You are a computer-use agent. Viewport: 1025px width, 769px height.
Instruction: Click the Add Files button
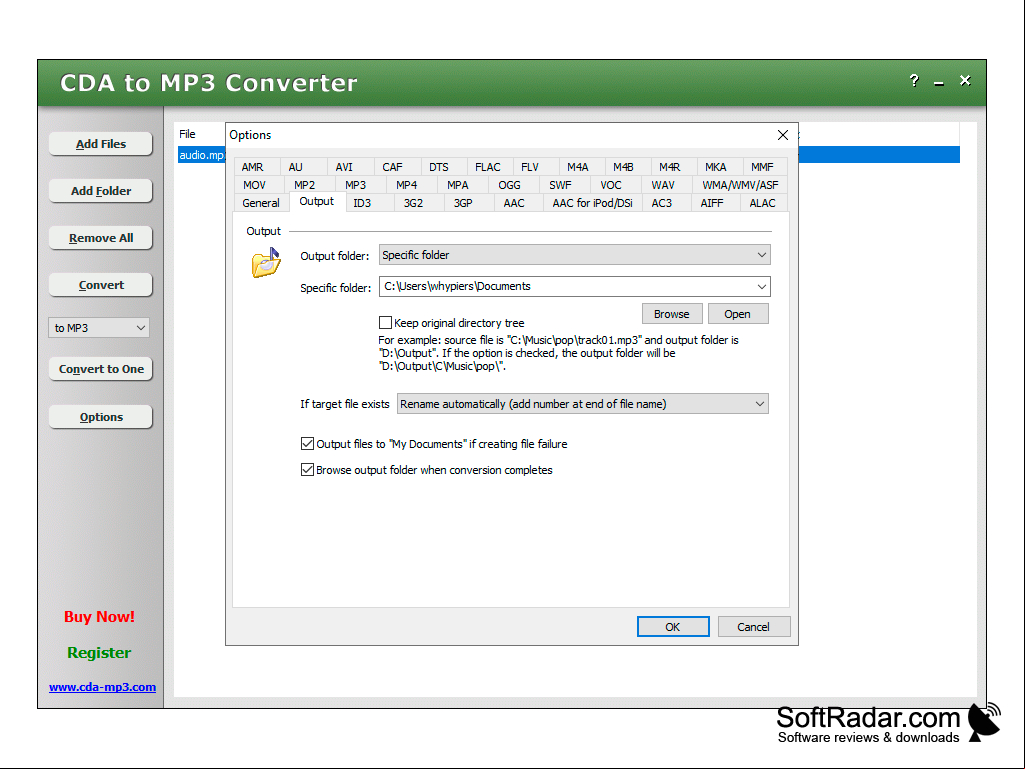point(101,144)
